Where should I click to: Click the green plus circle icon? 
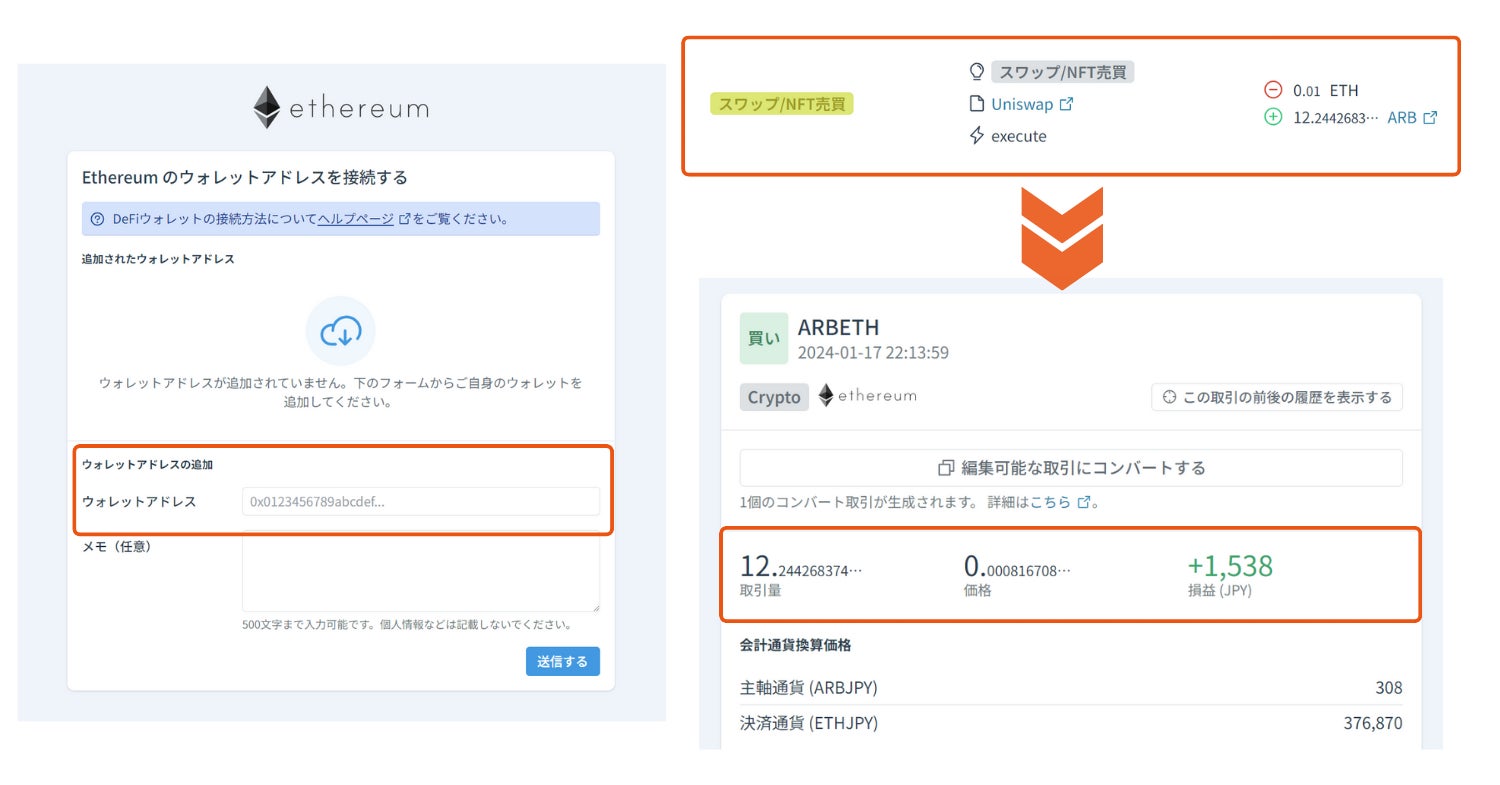[x=1273, y=117]
